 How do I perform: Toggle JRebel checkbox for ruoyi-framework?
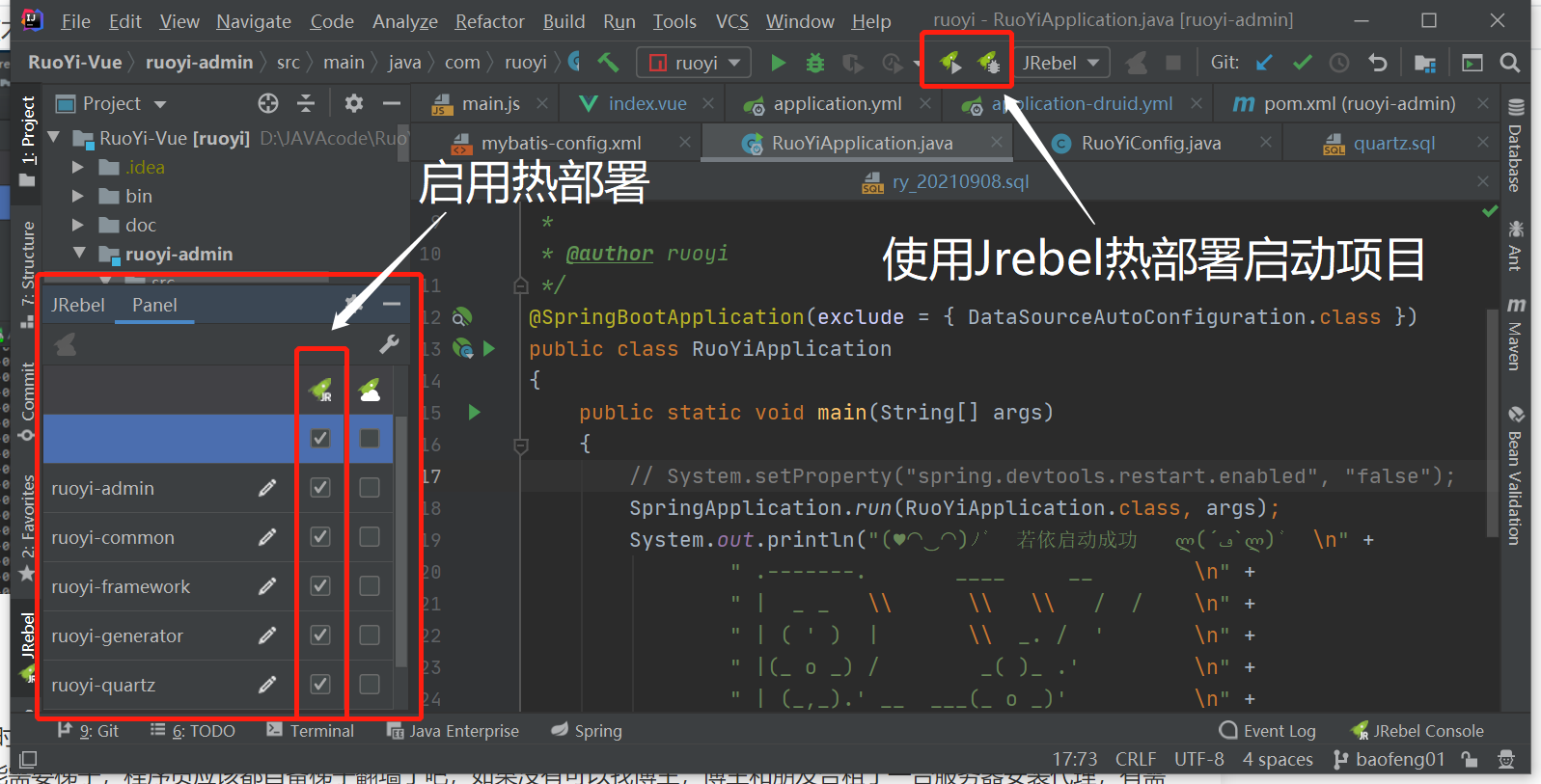point(320,586)
